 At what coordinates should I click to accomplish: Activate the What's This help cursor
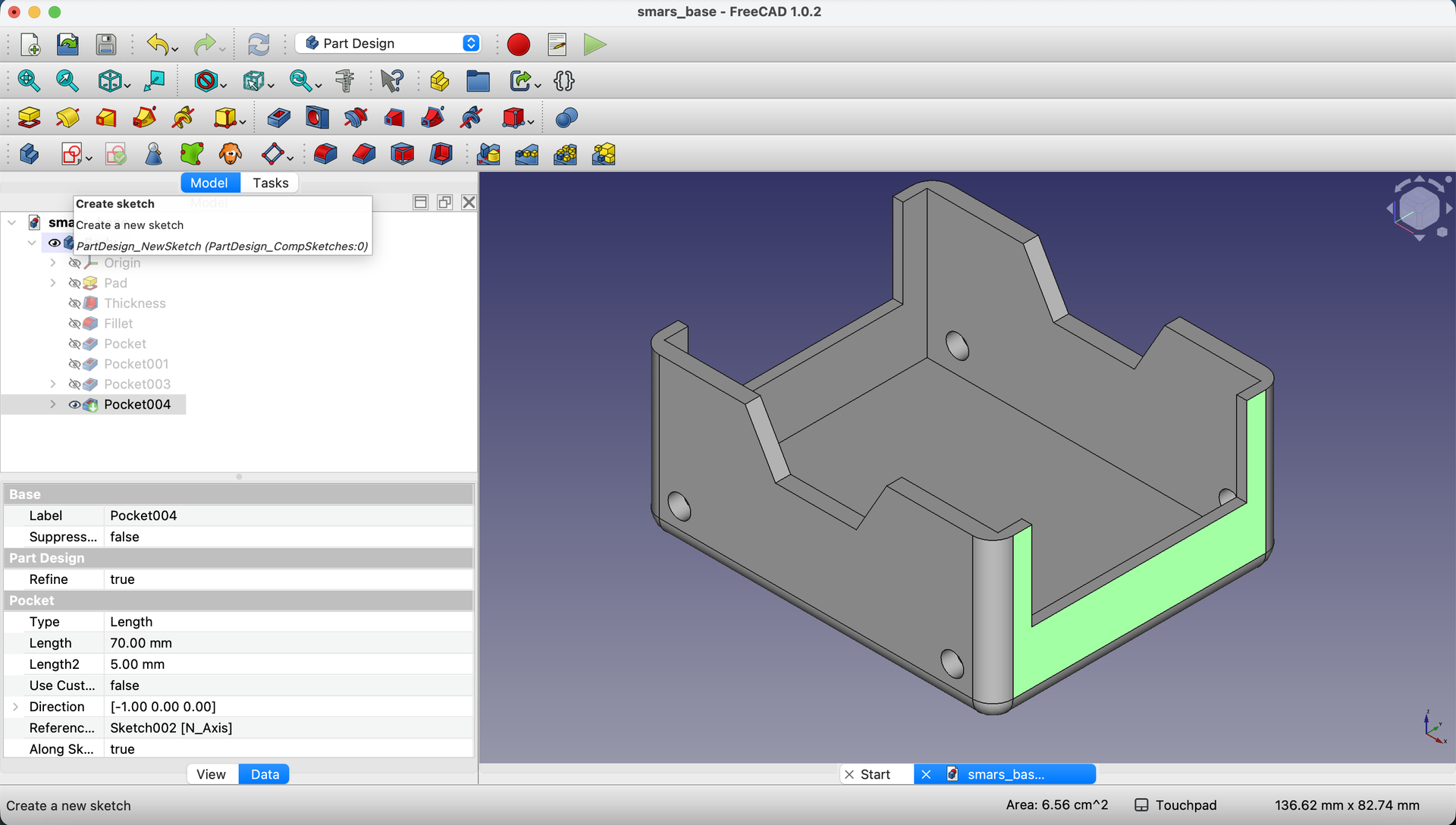click(392, 80)
